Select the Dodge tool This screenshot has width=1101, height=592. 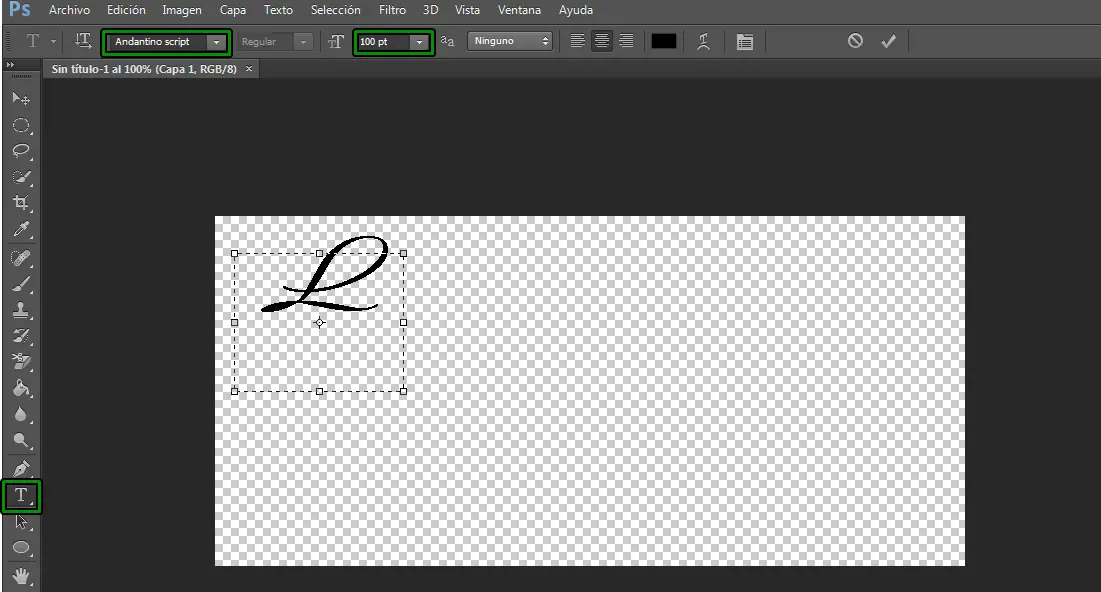21,440
